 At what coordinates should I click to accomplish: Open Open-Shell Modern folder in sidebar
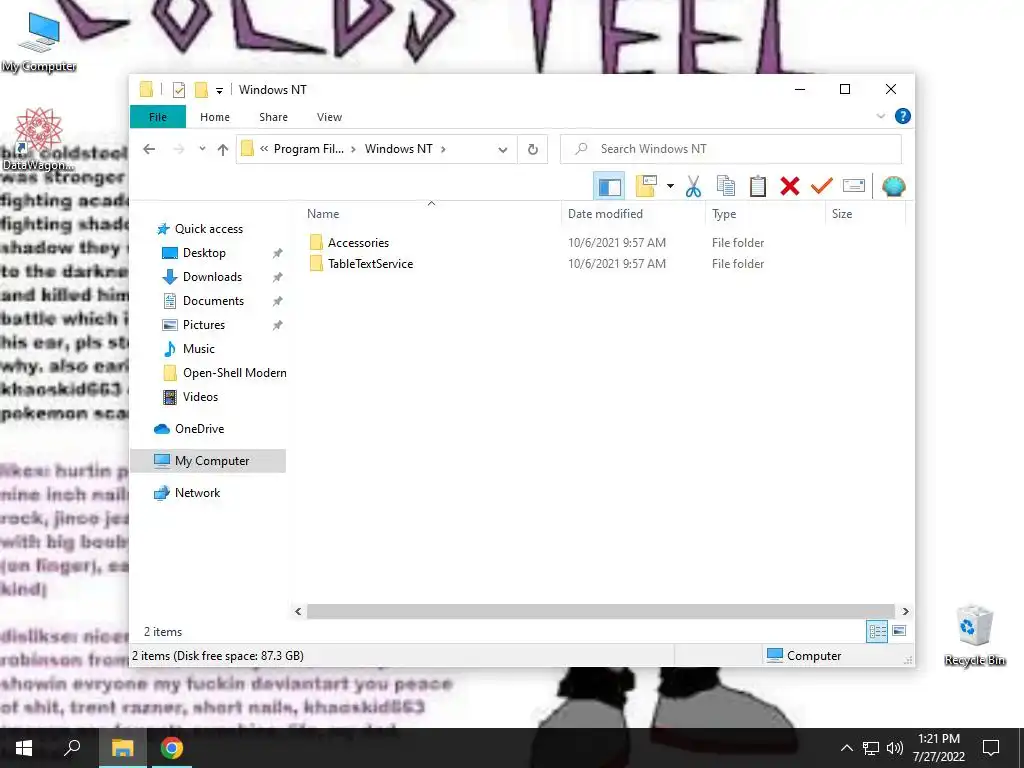click(234, 373)
